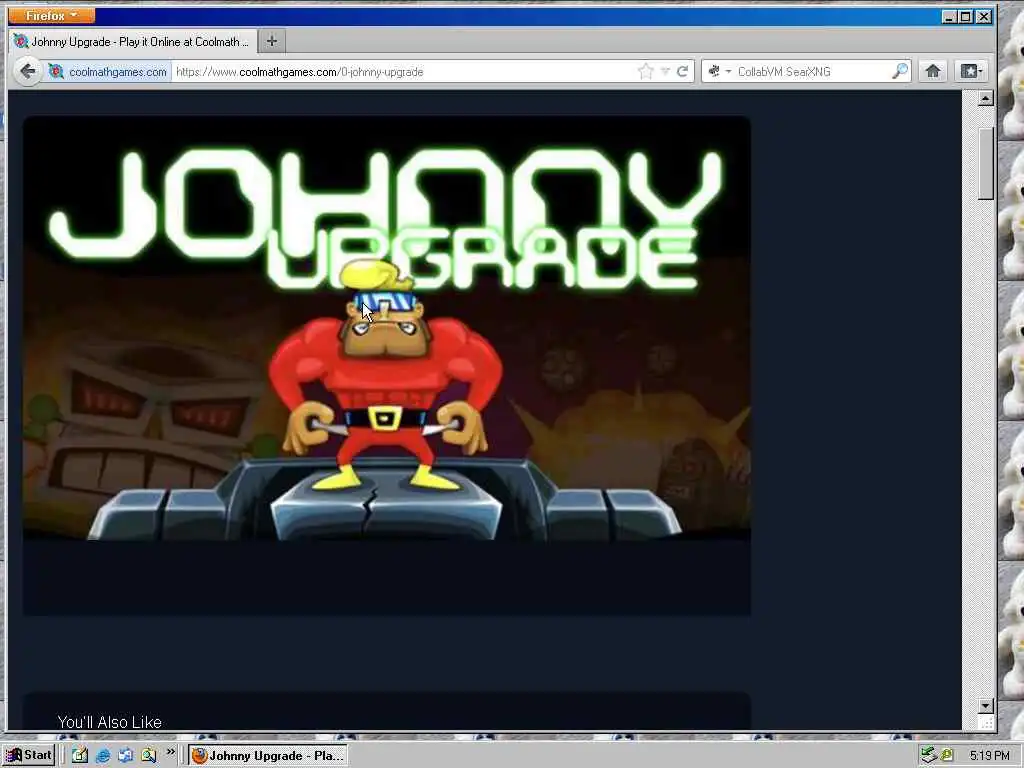
Task: Click the 'You'll Also Like' heading
Action: (x=110, y=722)
